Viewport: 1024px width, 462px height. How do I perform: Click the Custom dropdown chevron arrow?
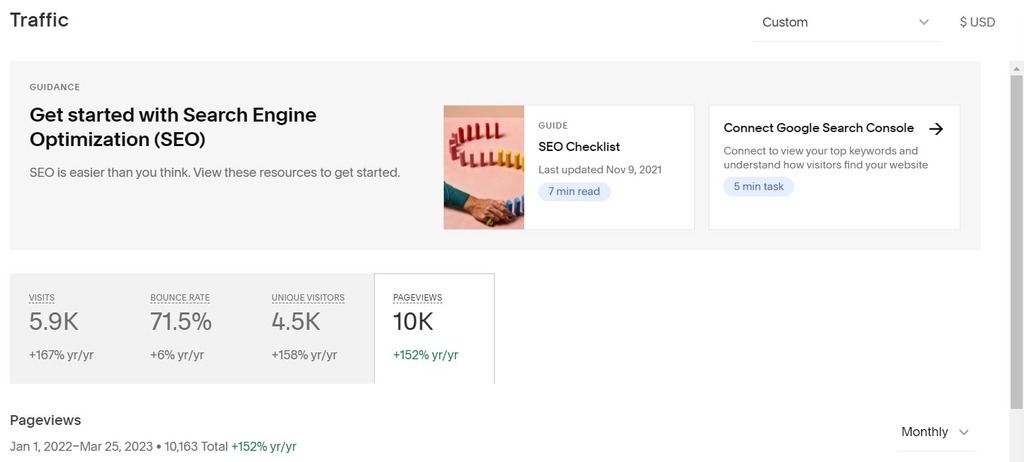pos(923,22)
